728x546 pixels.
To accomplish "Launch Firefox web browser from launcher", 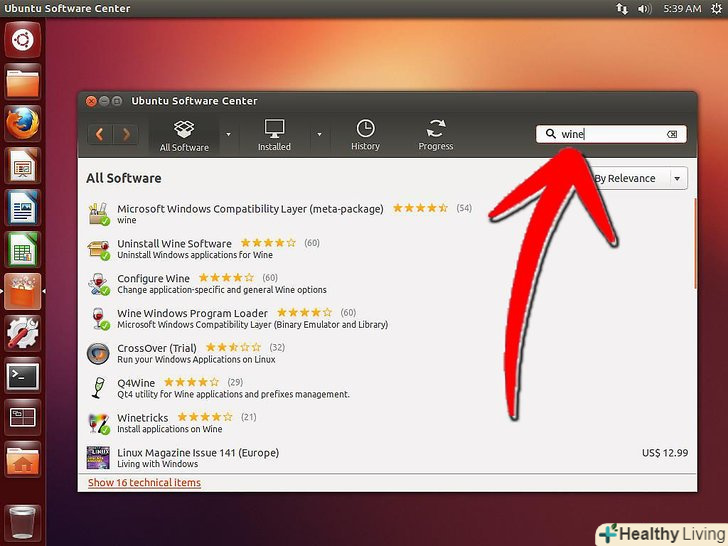I will coord(22,124).
